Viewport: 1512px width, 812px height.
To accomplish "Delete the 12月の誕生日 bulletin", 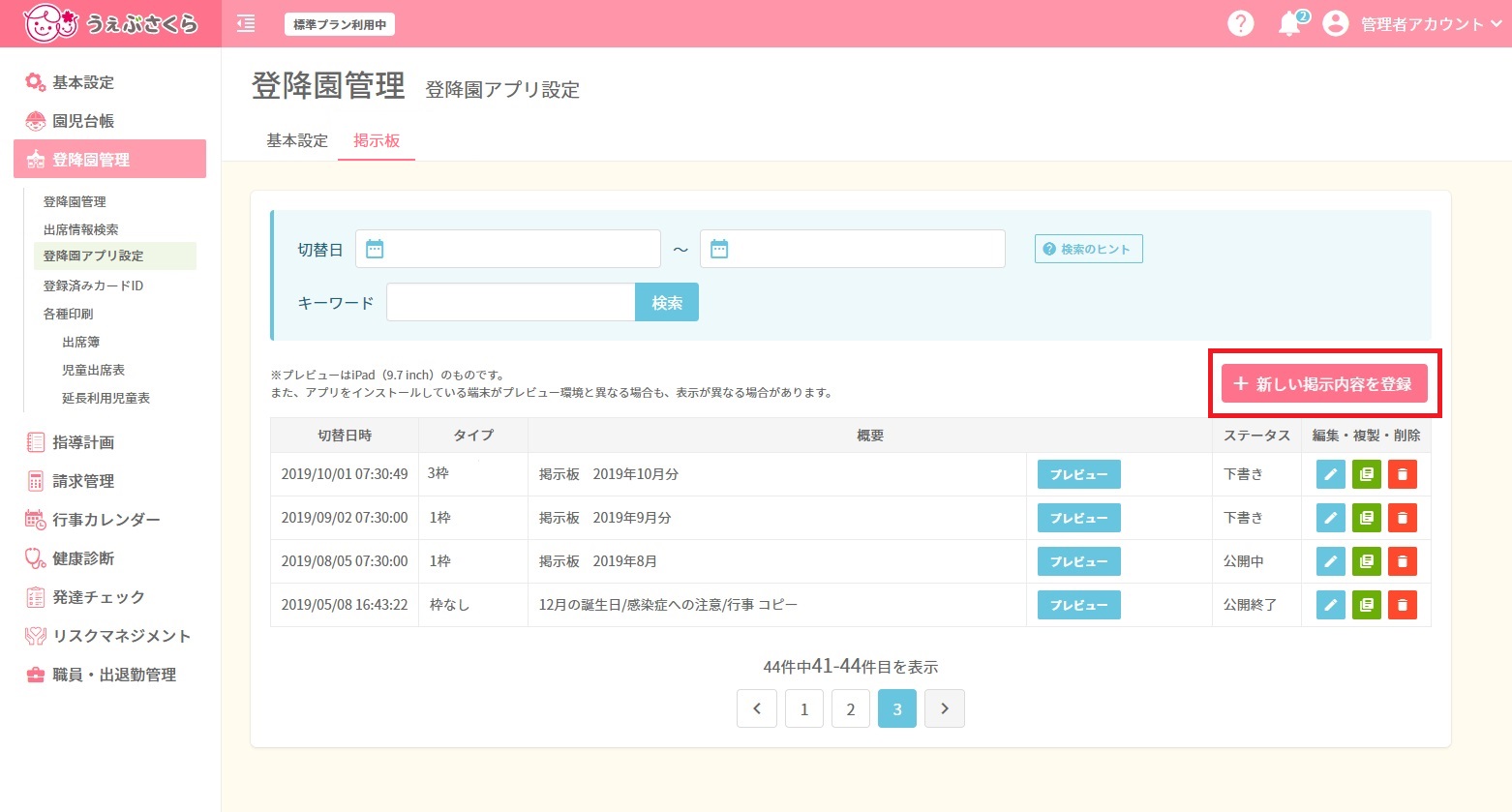I will tap(1403, 605).
